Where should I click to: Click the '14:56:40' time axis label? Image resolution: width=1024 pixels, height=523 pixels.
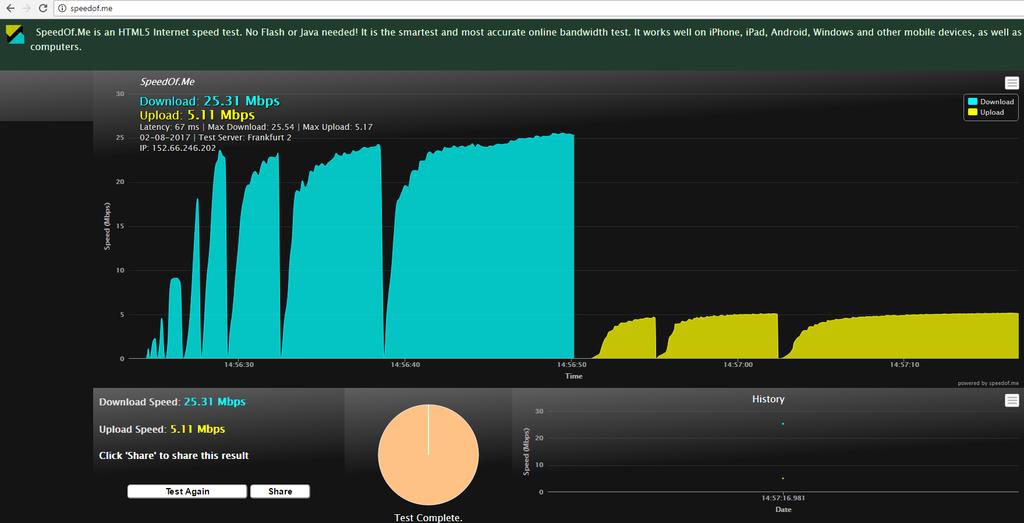tap(406, 365)
